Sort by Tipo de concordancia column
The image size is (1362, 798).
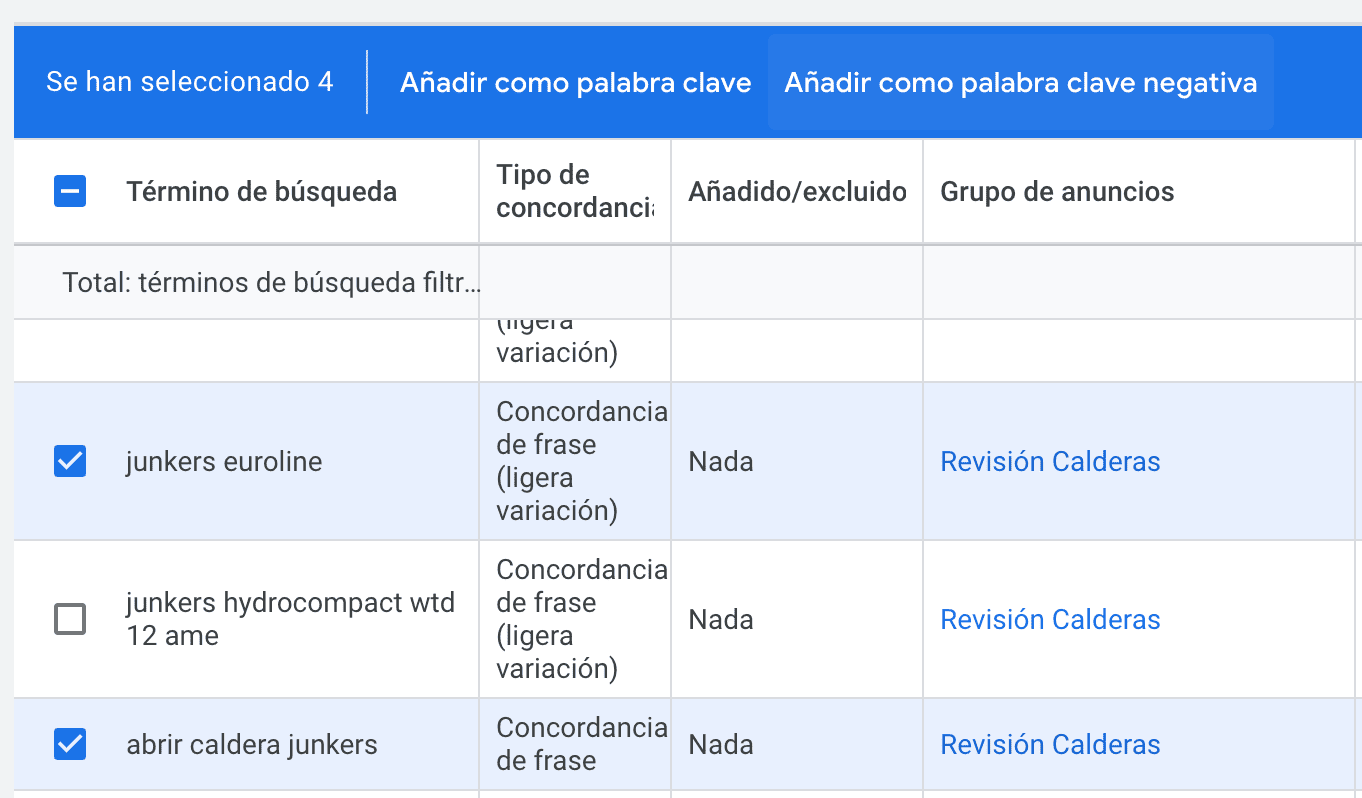(574, 192)
